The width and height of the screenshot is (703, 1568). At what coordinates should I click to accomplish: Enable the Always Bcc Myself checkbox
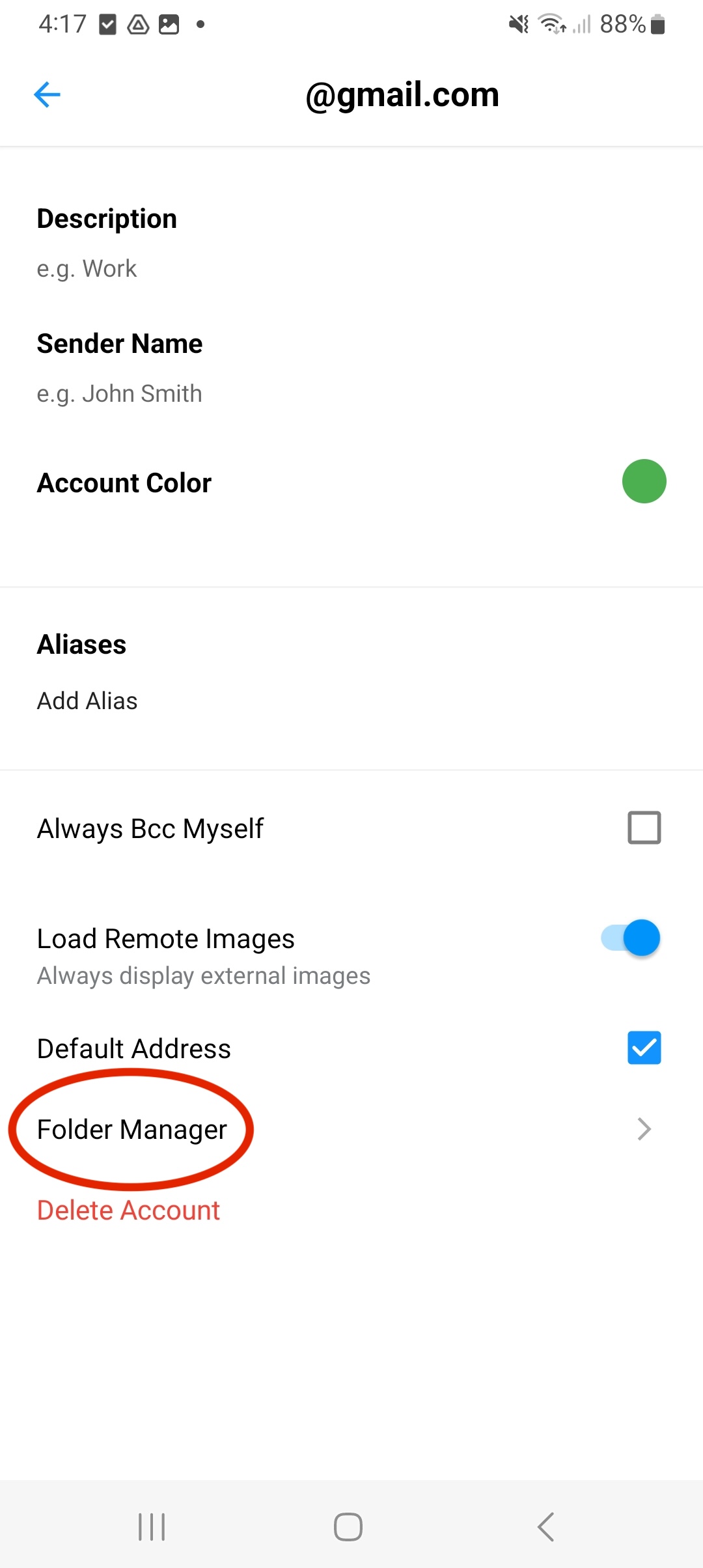point(644,828)
